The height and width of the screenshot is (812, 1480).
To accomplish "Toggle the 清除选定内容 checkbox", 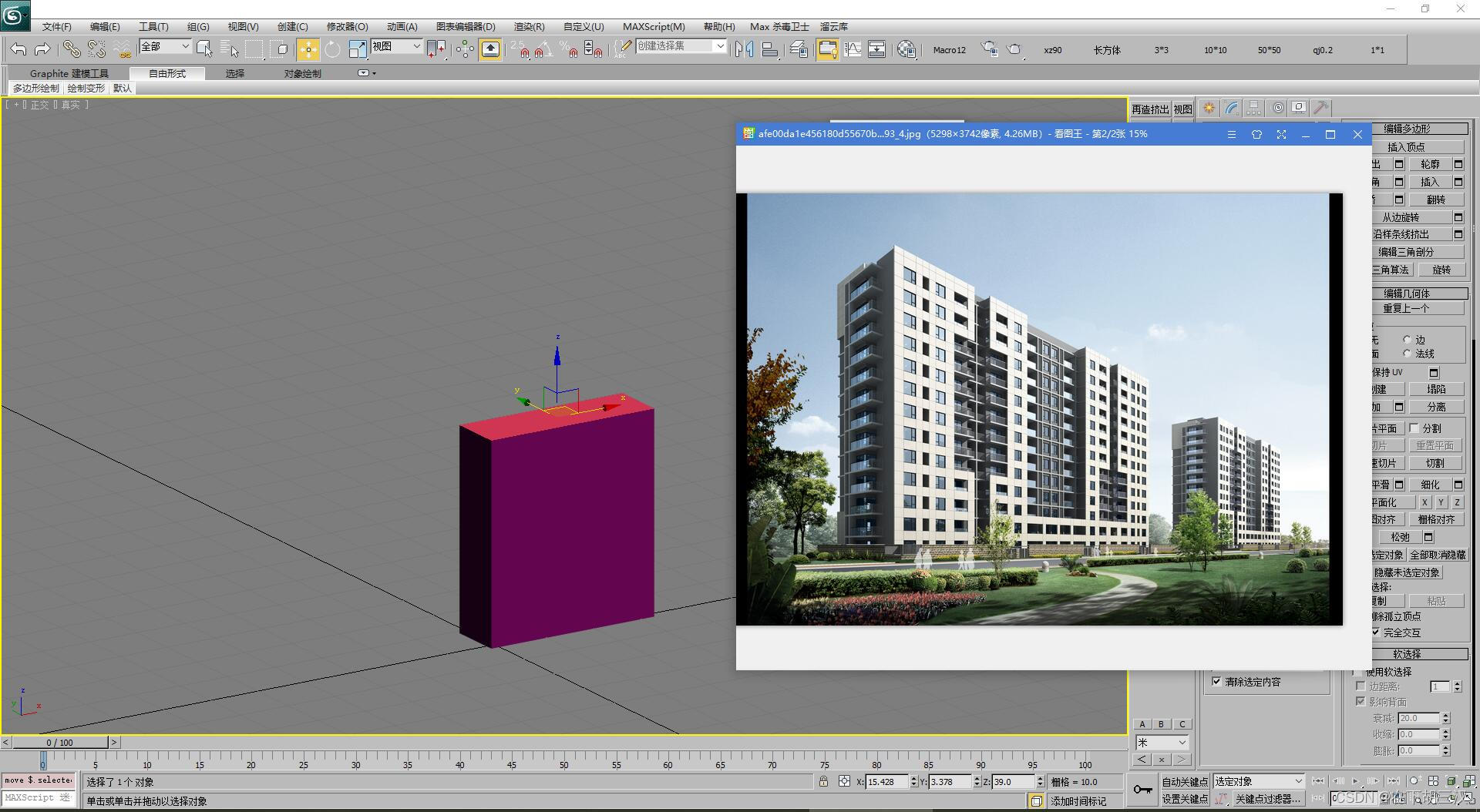I will tap(1216, 682).
